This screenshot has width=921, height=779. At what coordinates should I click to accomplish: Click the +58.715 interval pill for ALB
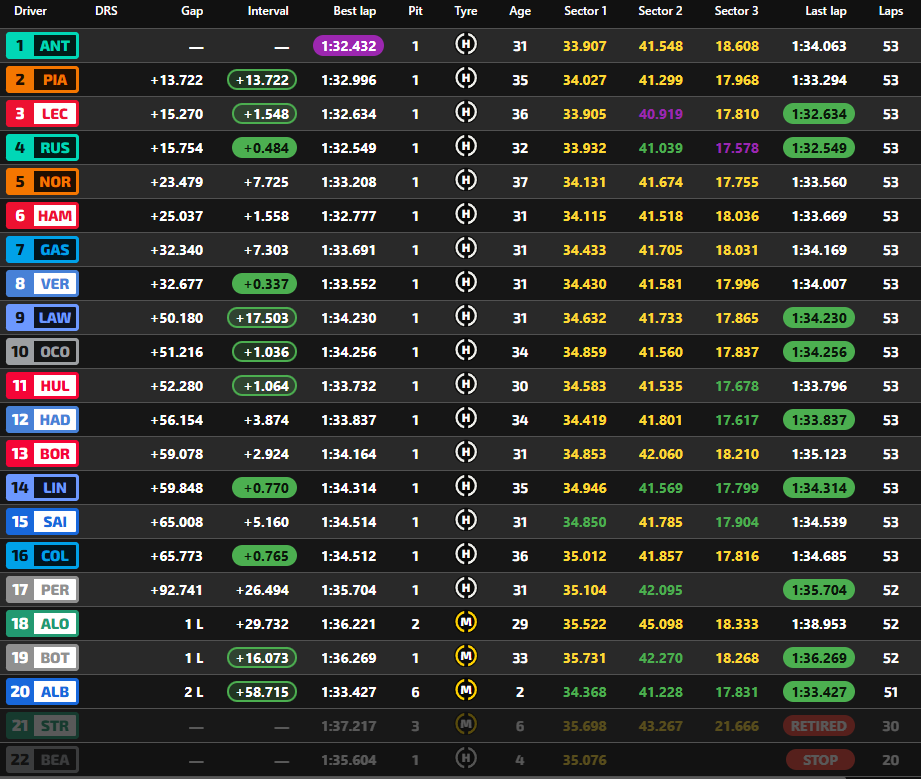tap(262, 692)
